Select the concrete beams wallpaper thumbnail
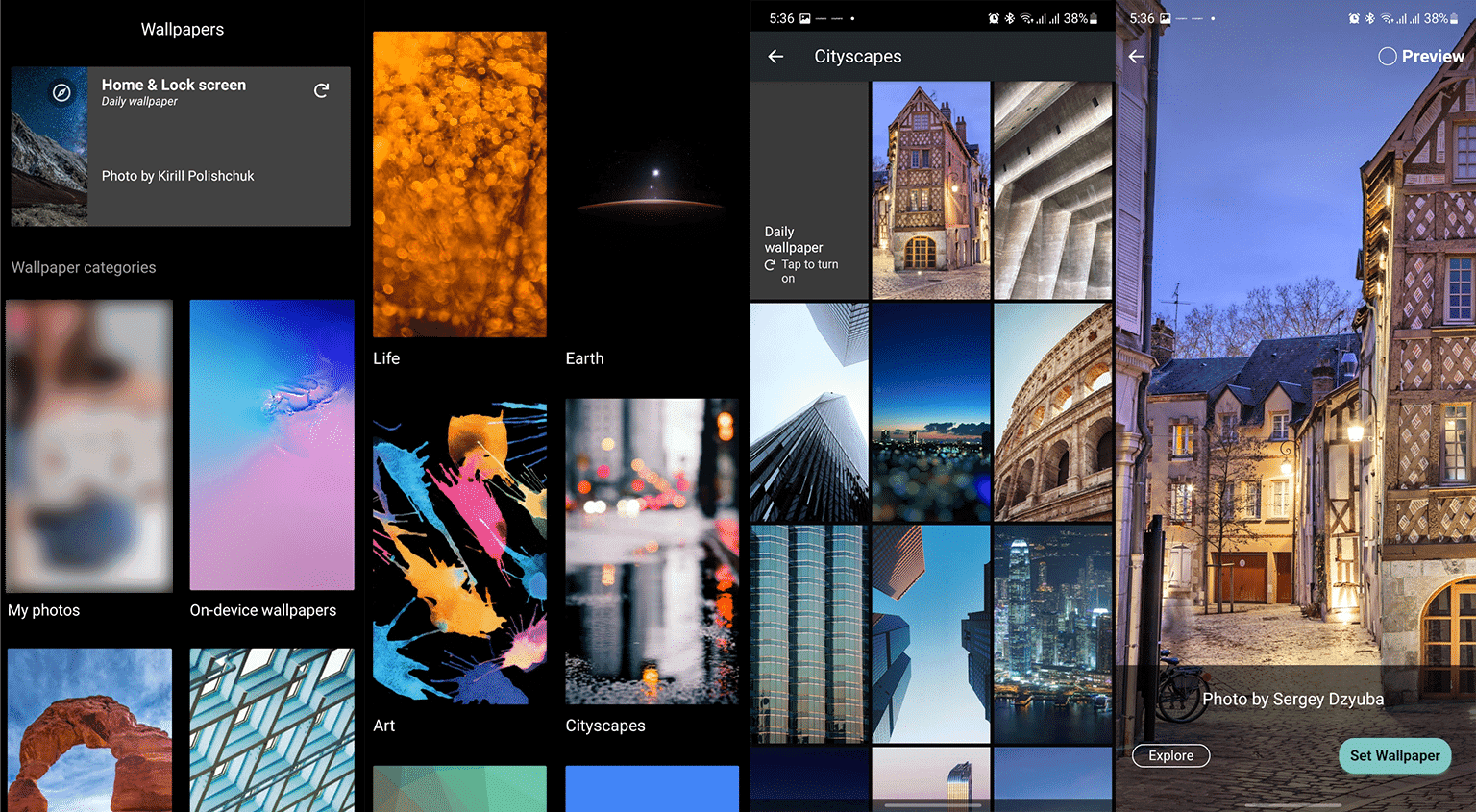Viewport: 1476px width, 812px height. click(x=1052, y=190)
